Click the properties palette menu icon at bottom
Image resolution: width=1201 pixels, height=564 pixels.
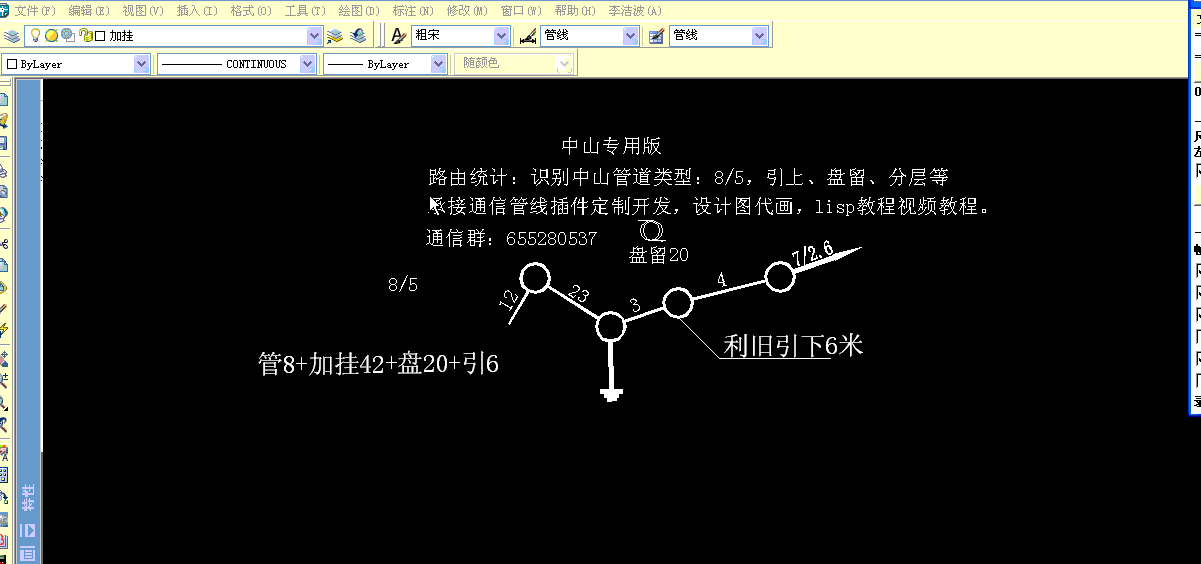click(28, 554)
